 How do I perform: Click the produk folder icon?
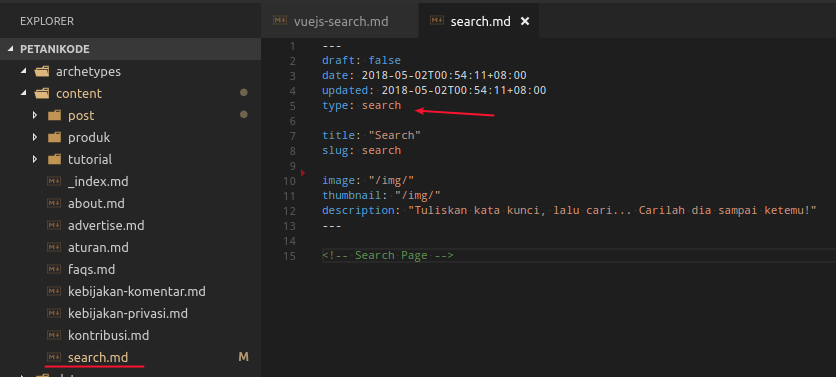(54, 138)
